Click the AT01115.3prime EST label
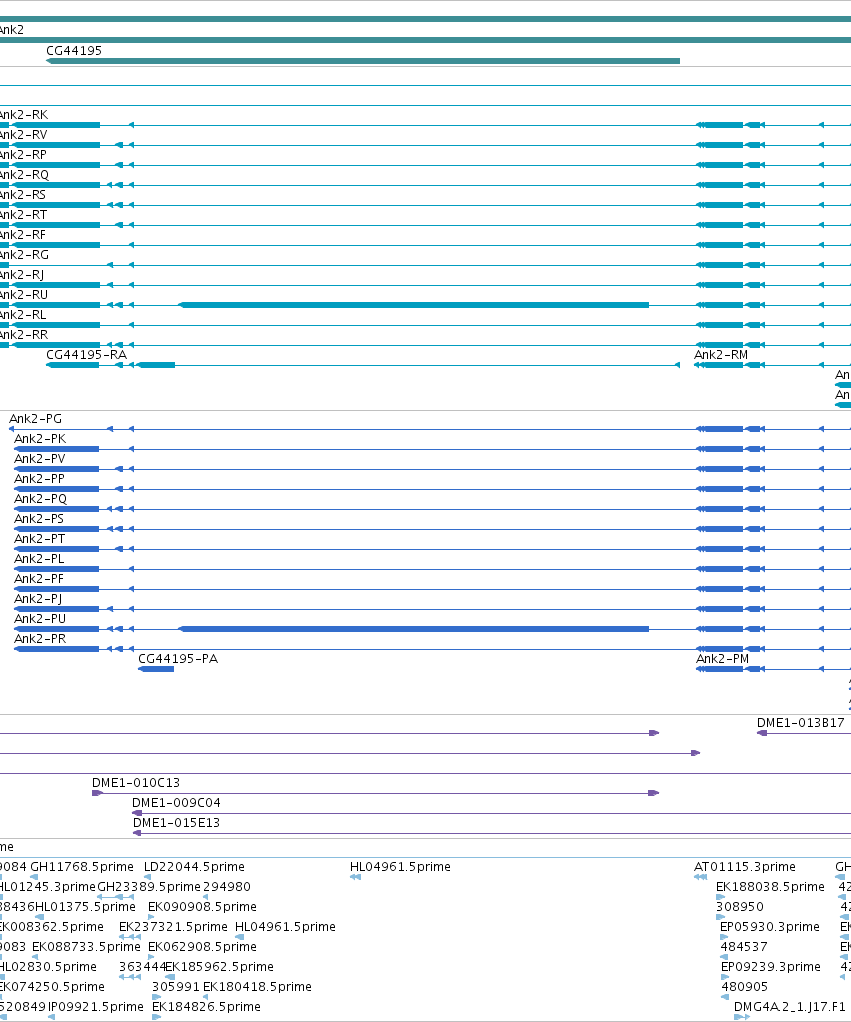The image size is (851, 1022). coord(745,867)
